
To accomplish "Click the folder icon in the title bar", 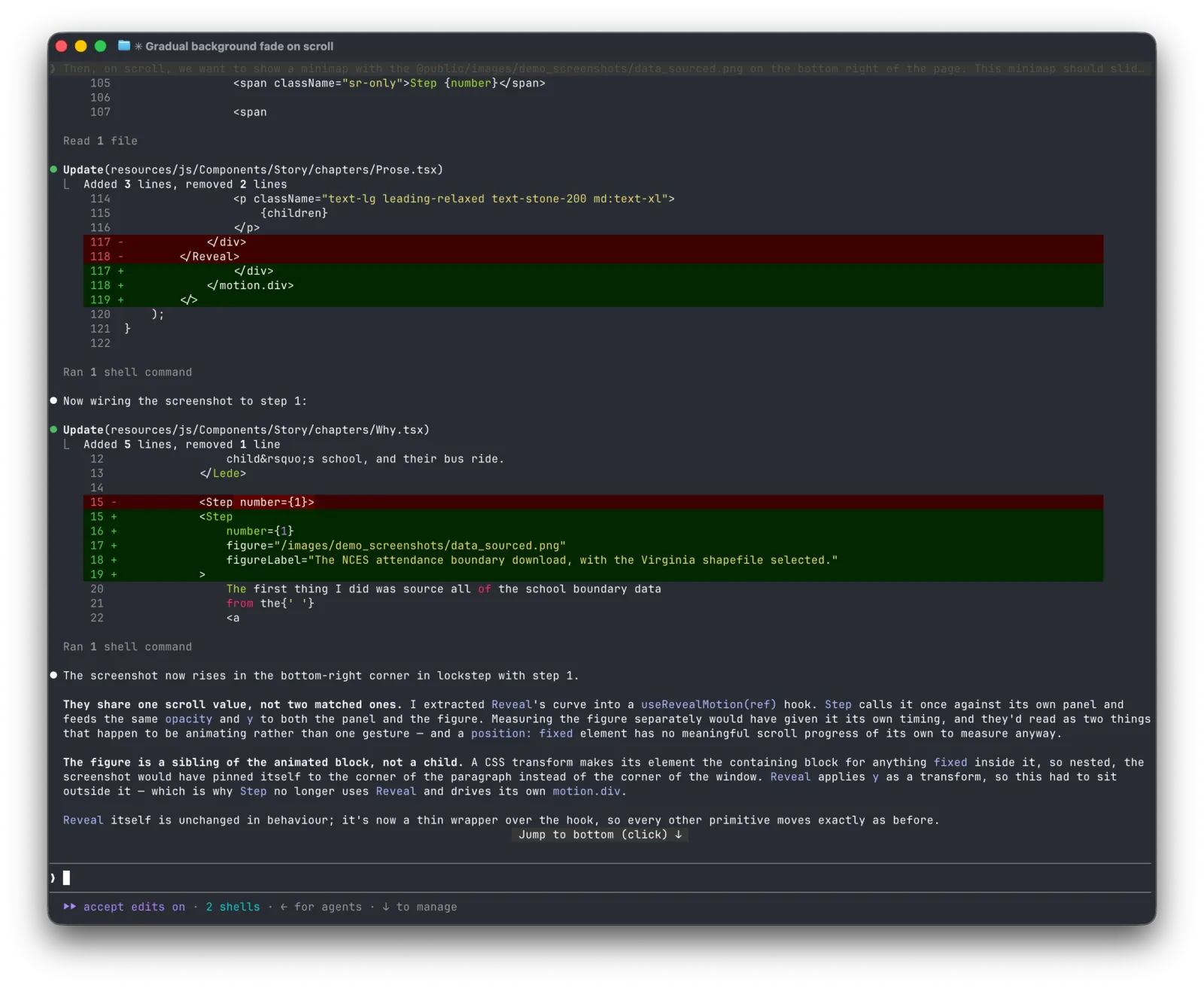I will (124, 46).
